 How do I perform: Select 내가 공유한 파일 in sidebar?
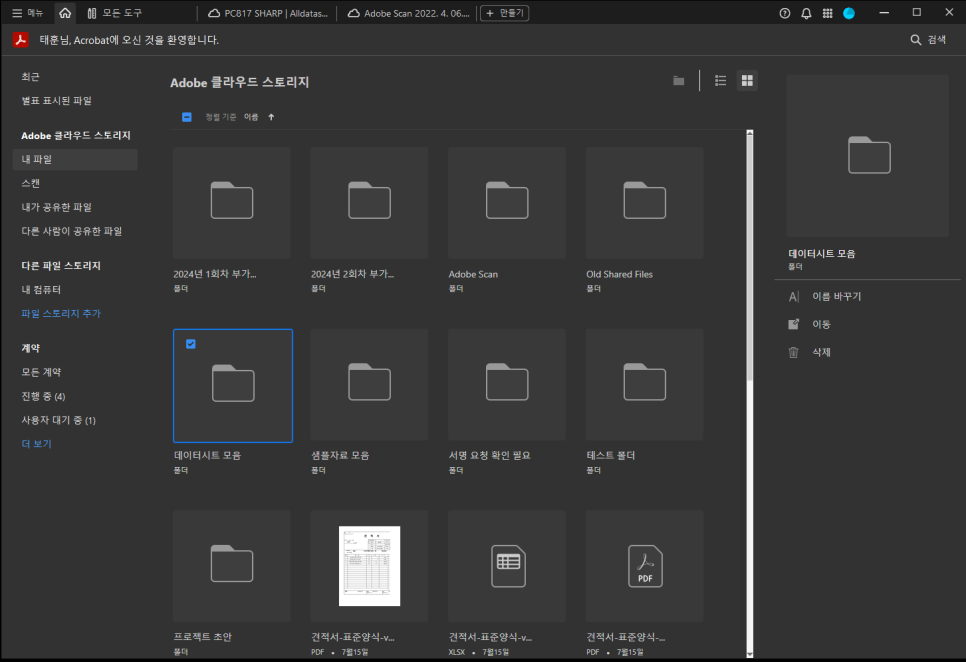point(56,208)
